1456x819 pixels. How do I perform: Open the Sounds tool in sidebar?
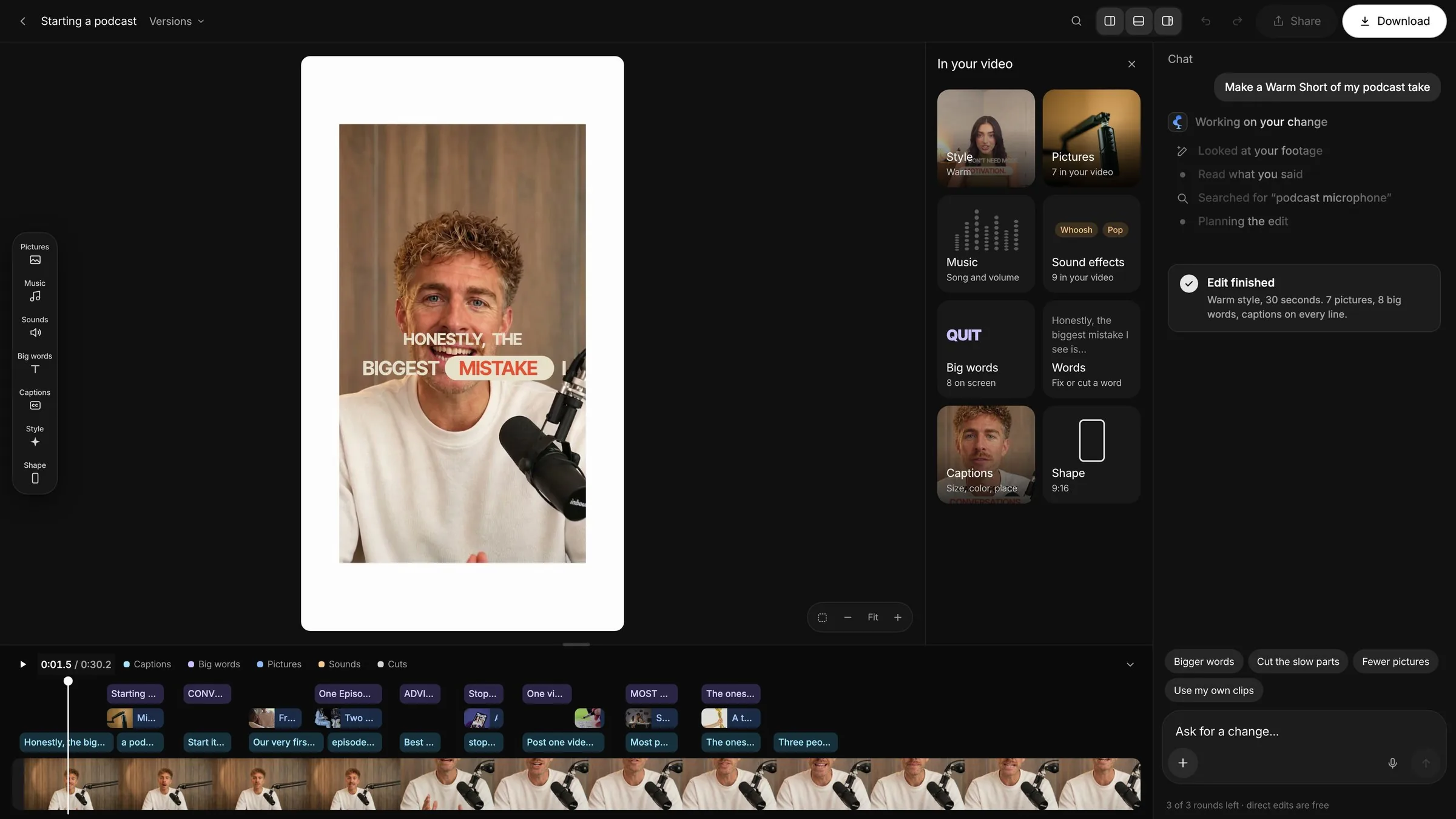(x=35, y=326)
